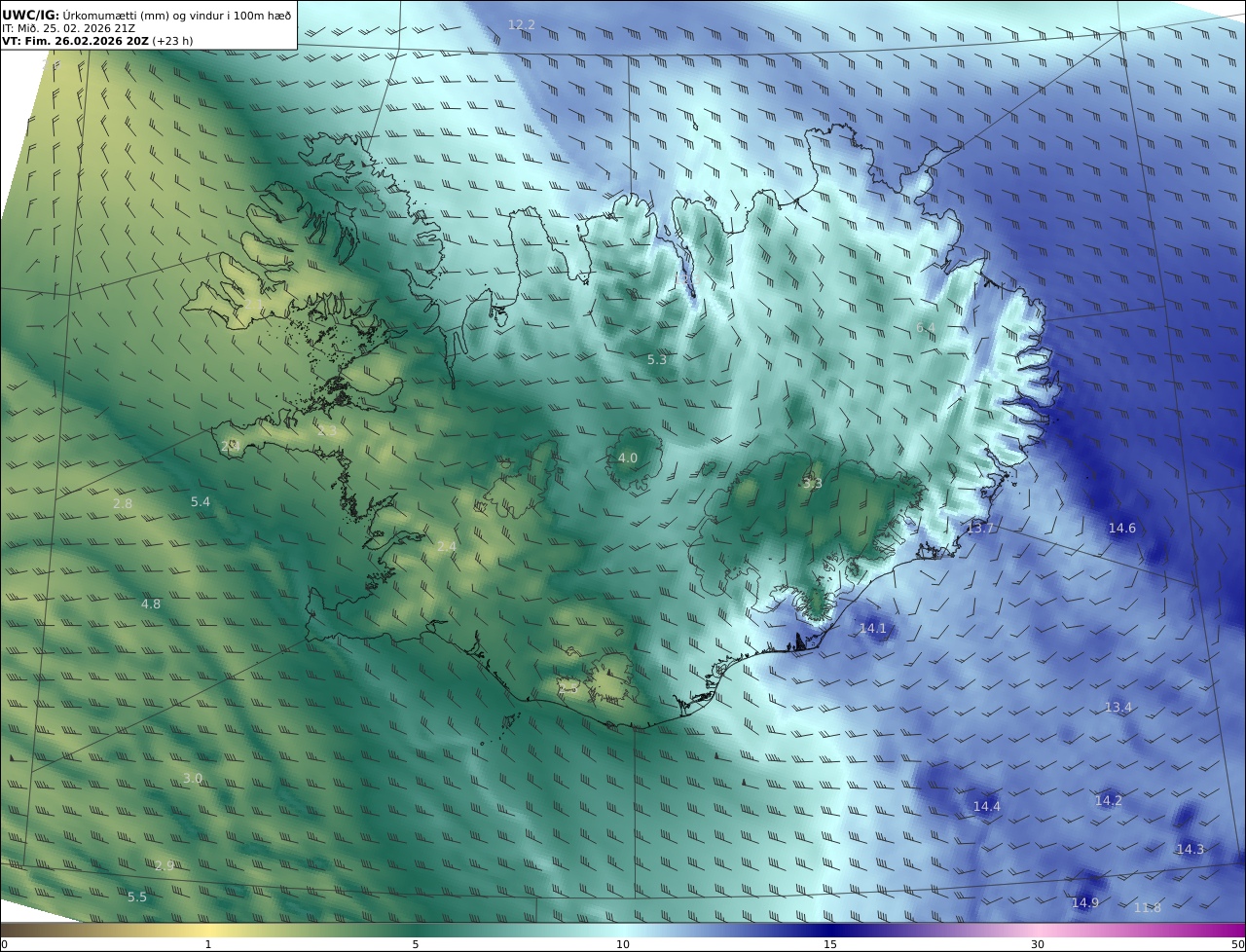1246x952 pixels.
Task: Click the map value 6.4
Action: coord(926,328)
